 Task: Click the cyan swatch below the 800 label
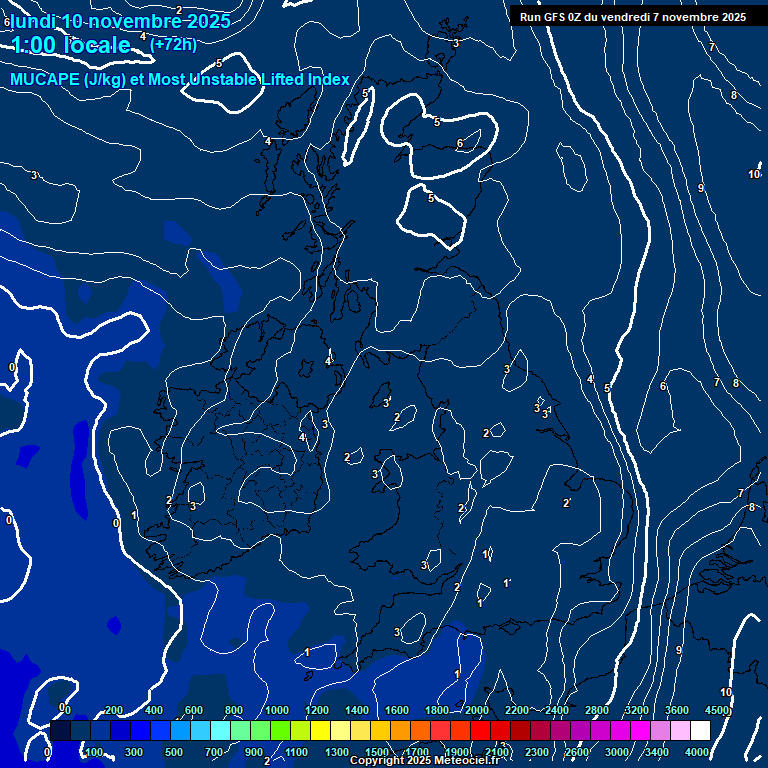pyautogui.click(x=220, y=730)
